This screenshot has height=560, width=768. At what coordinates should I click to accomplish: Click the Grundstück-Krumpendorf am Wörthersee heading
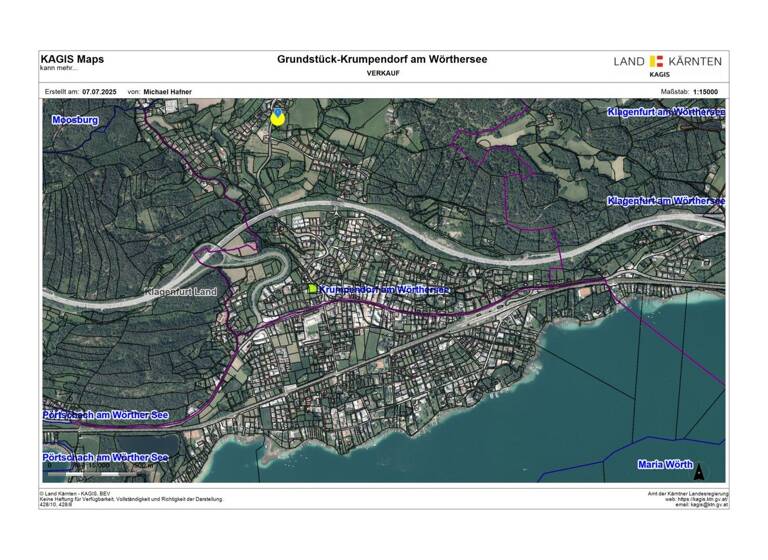tap(382, 60)
